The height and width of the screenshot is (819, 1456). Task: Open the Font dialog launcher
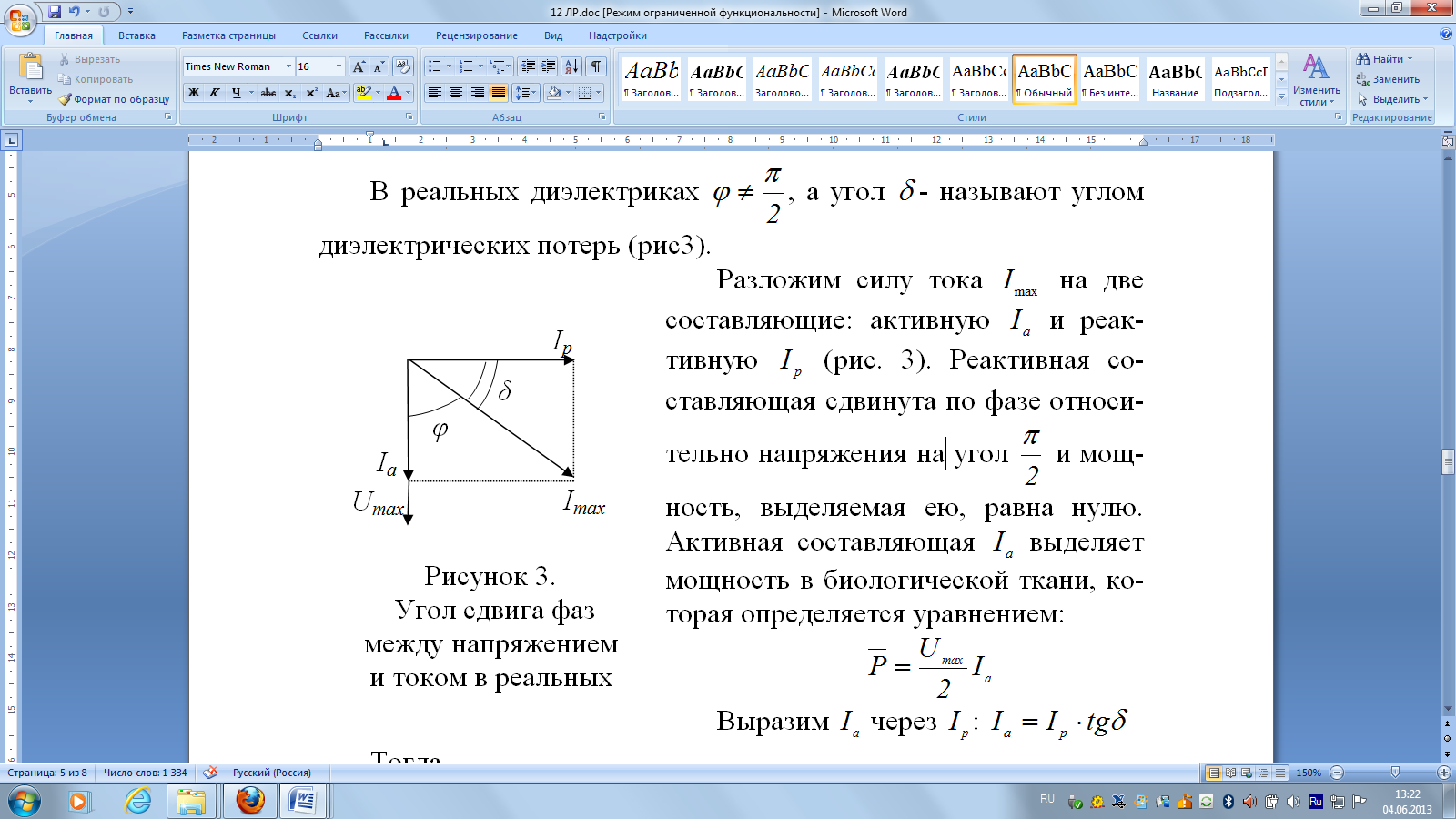click(409, 116)
